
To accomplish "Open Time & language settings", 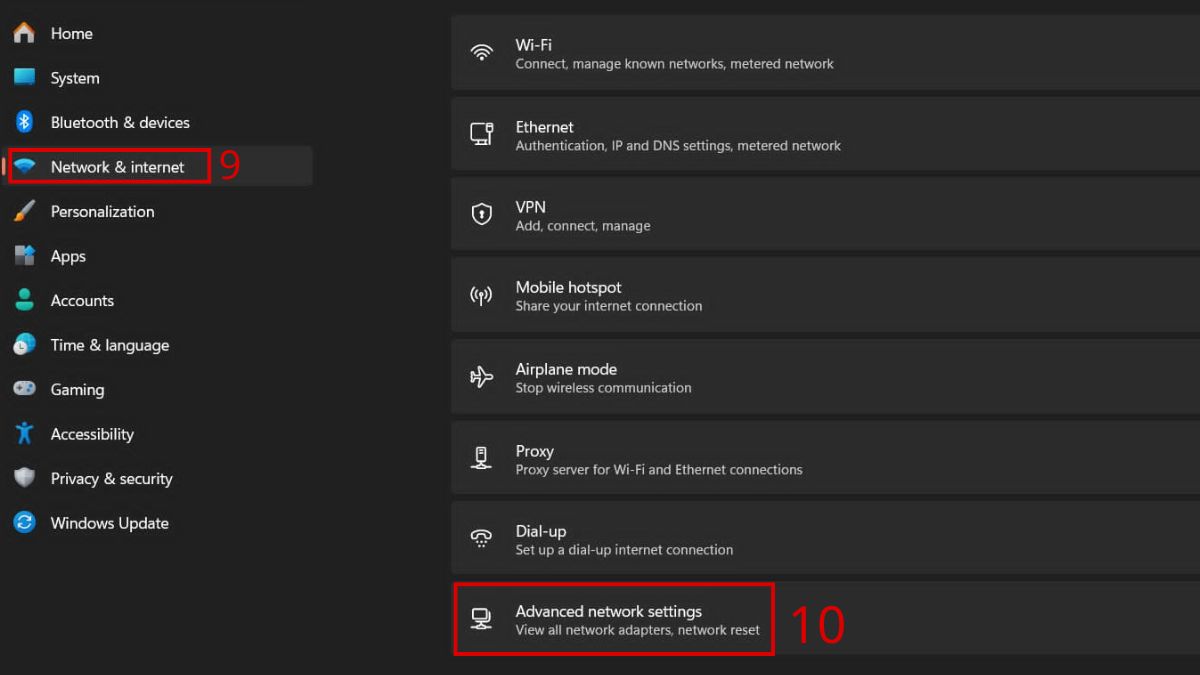I will coord(109,345).
